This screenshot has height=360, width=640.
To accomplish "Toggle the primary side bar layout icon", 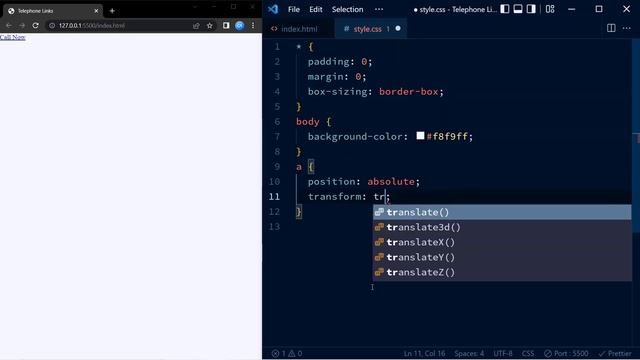I will coord(505,9).
